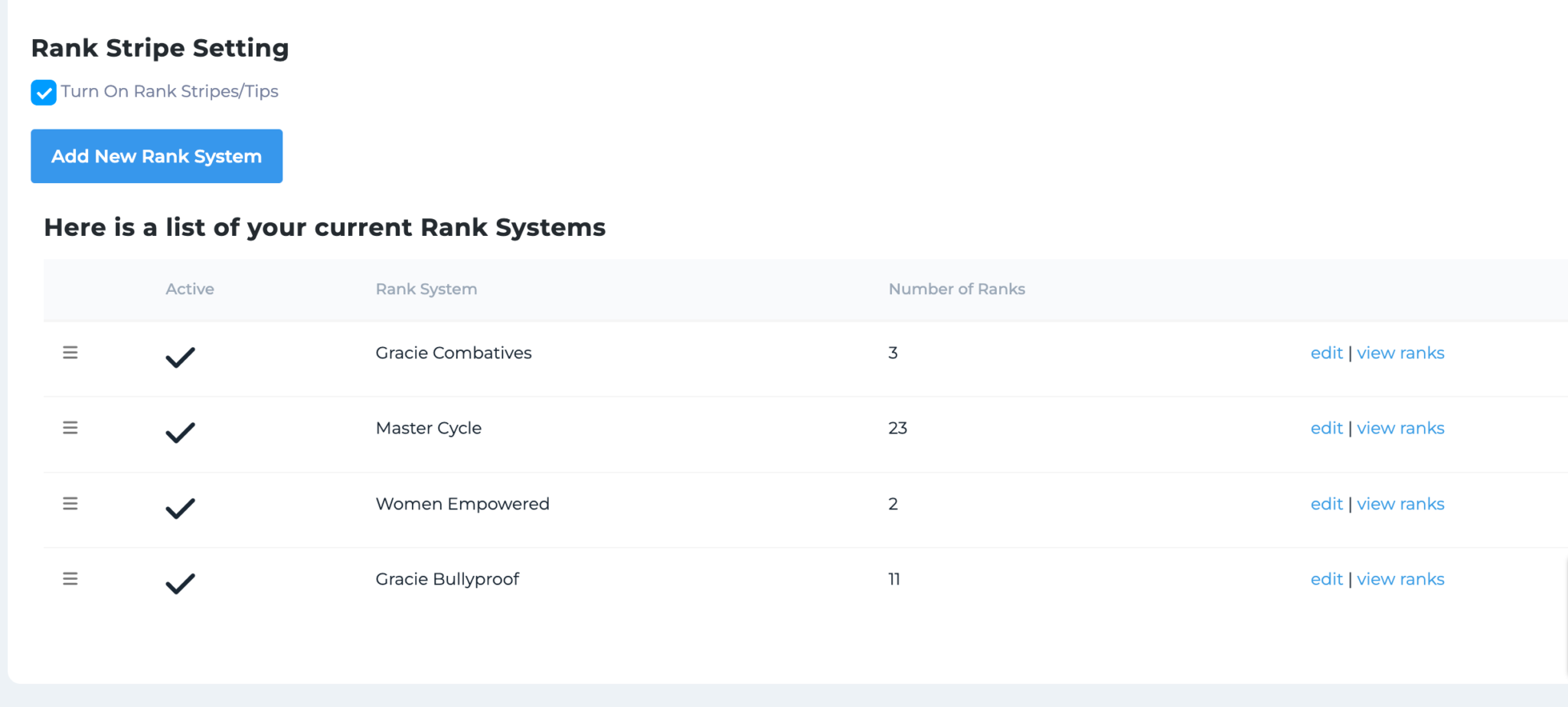The width and height of the screenshot is (1568, 707).
Task: Edit the Master Cycle rank system
Action: pos(1326,428)
